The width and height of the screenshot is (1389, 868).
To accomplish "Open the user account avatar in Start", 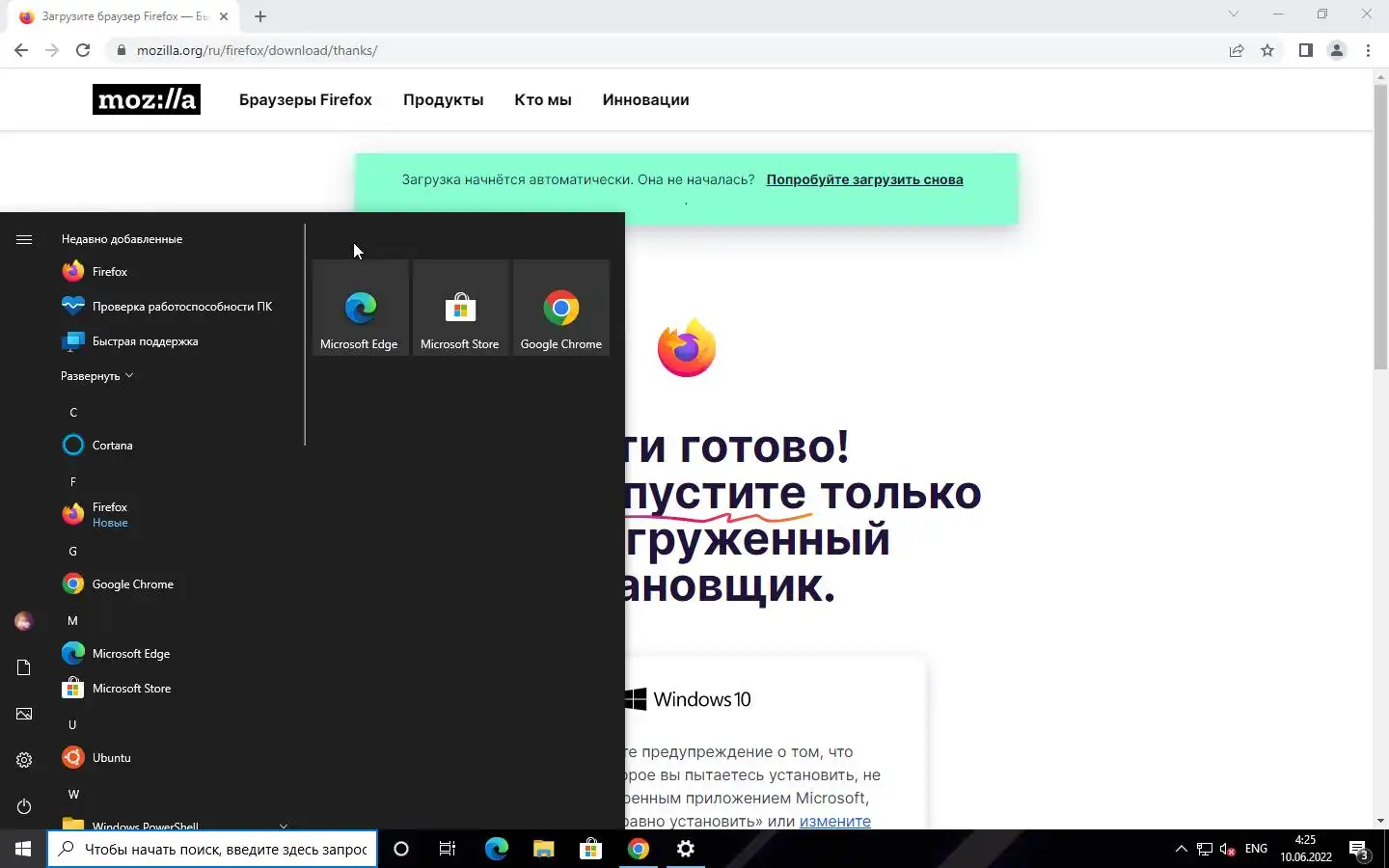I will 24,621.
